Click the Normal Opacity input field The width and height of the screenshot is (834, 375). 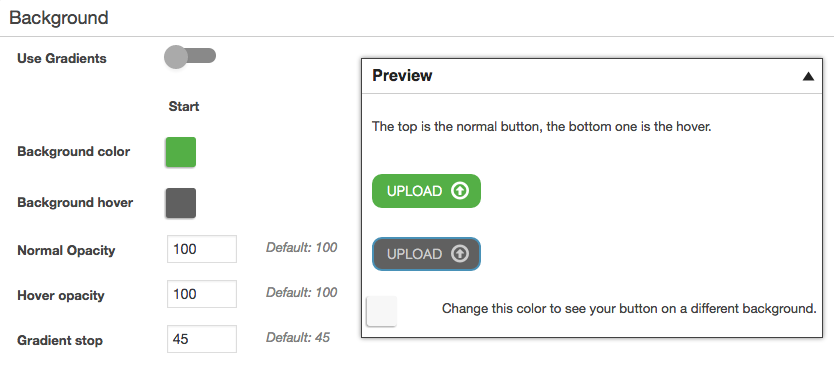click(x=202, y=249)
